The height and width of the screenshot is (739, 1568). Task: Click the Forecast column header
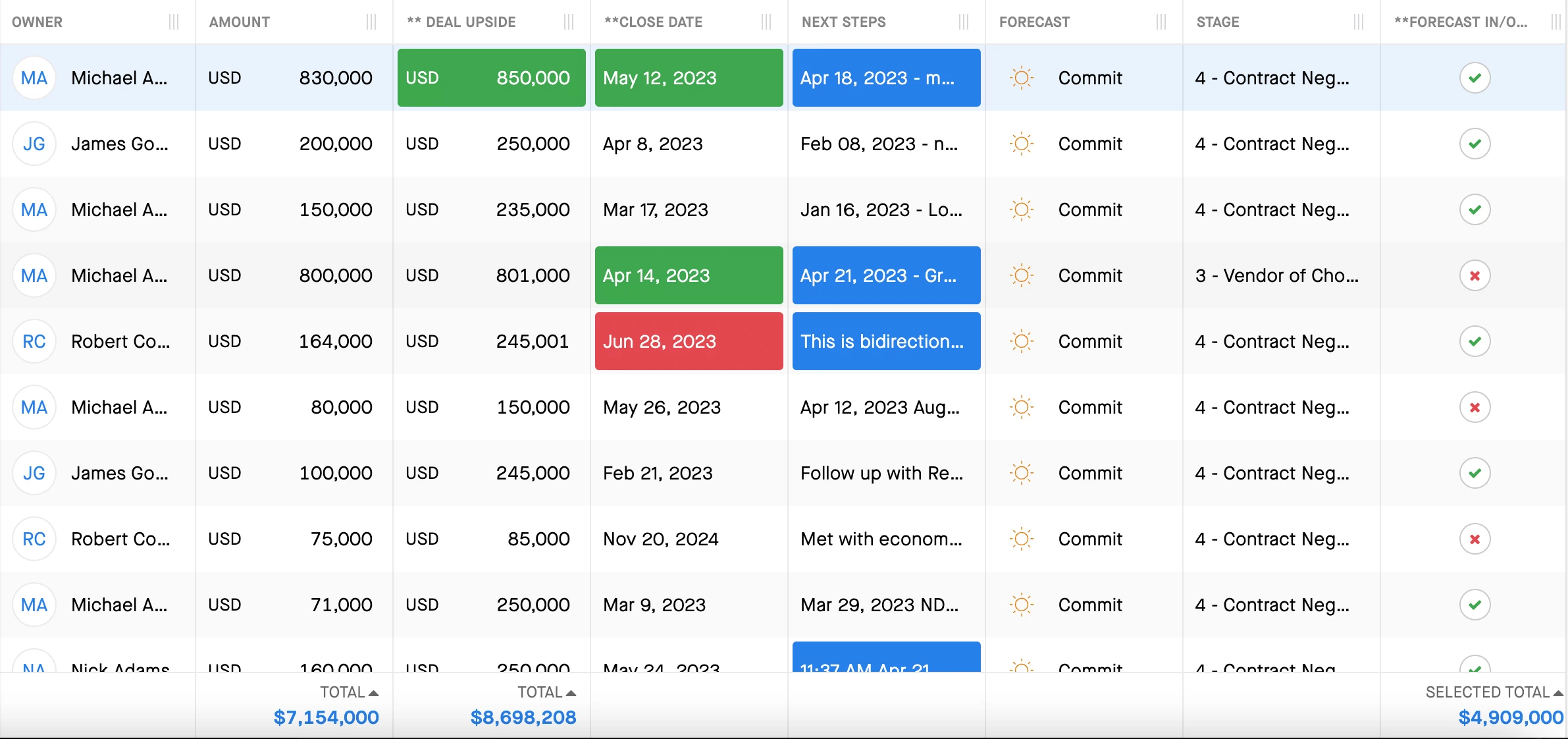pos(1034,22)
